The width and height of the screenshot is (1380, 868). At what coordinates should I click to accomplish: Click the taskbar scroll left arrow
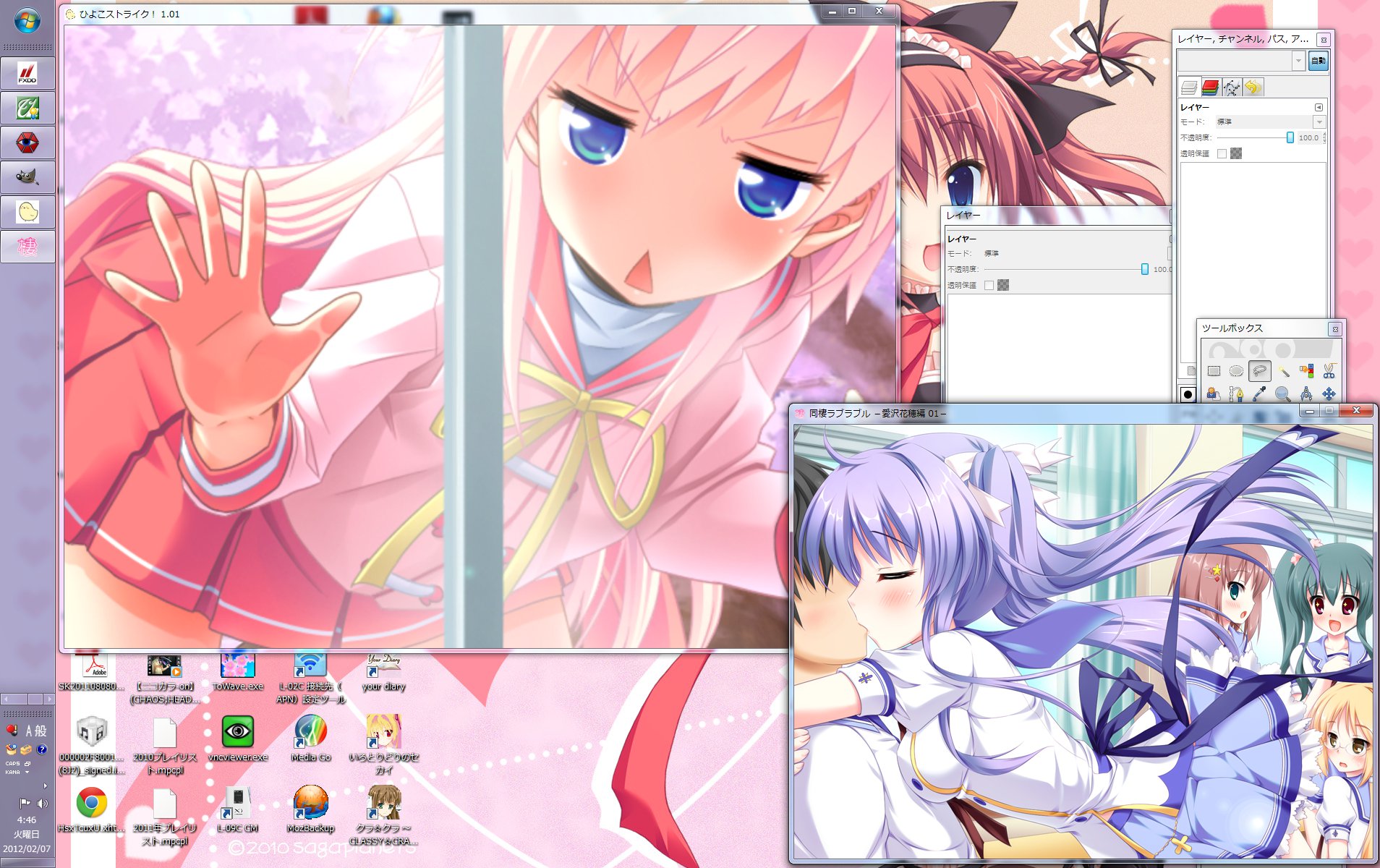[5, 699]
